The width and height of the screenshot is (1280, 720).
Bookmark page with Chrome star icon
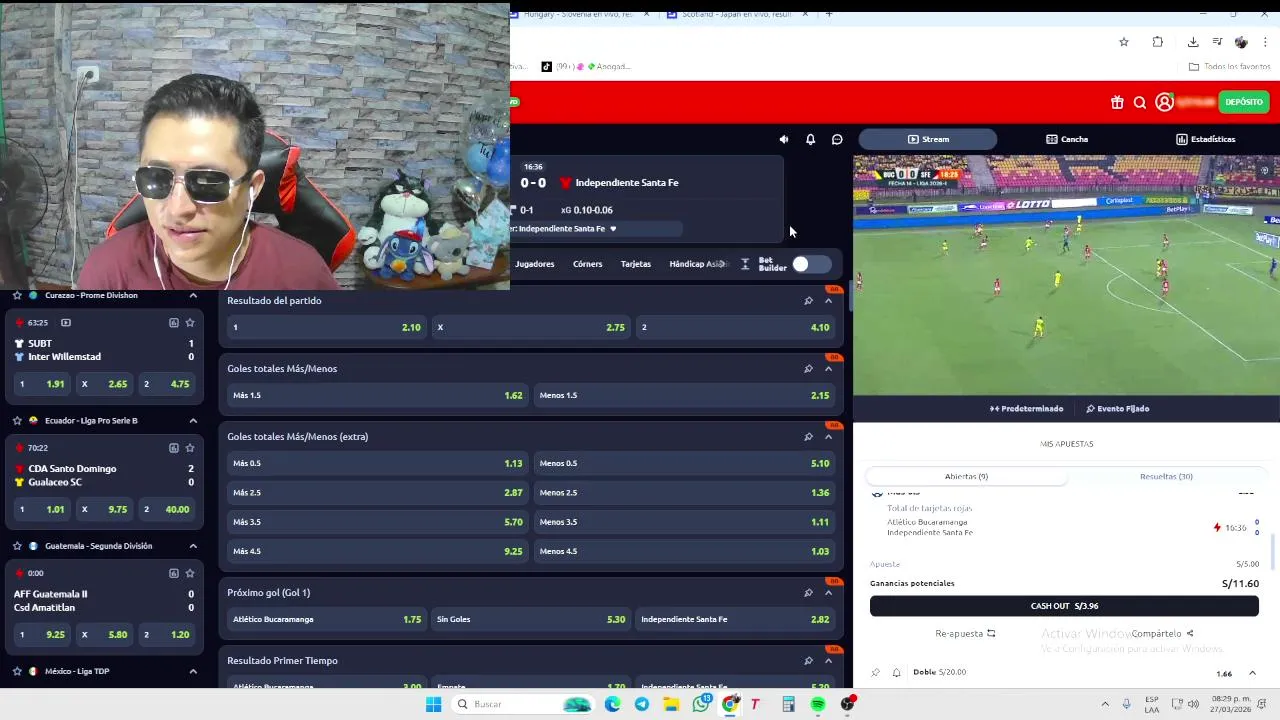pos(1124,42)
